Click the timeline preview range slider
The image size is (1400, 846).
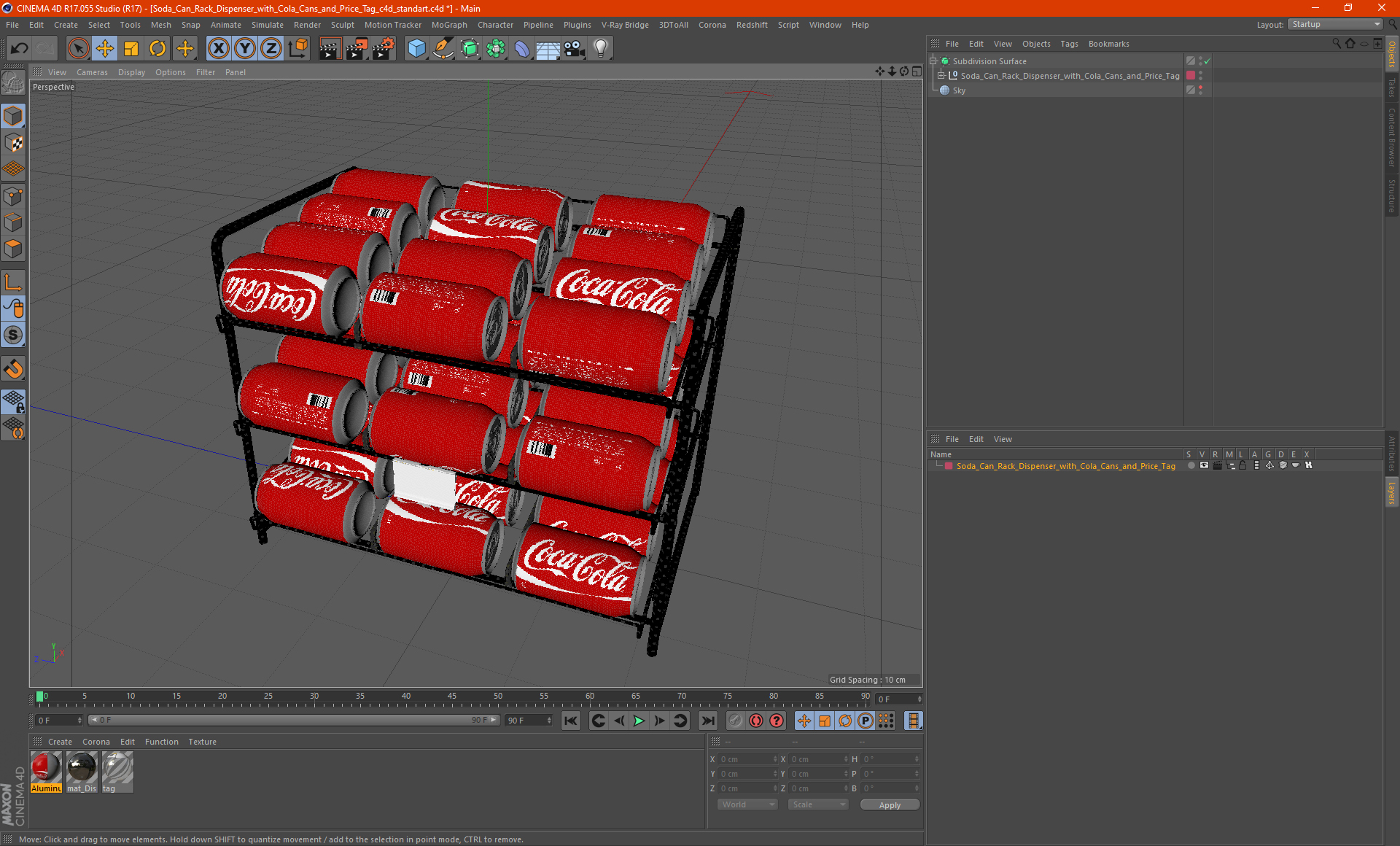pyautogui.click(x=294, y=720)
